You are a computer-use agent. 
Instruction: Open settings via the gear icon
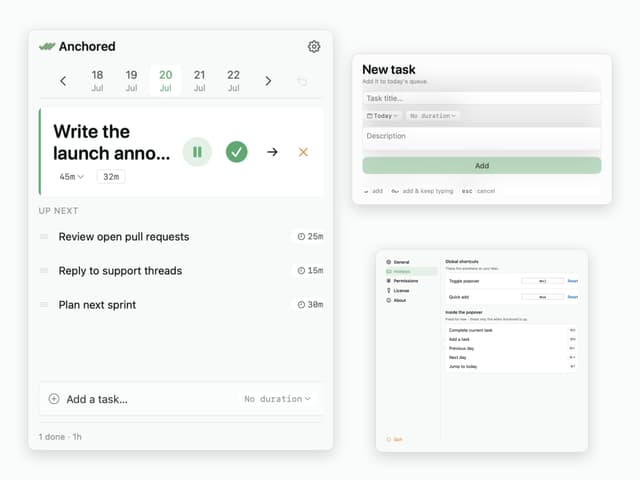coord(313,47)
